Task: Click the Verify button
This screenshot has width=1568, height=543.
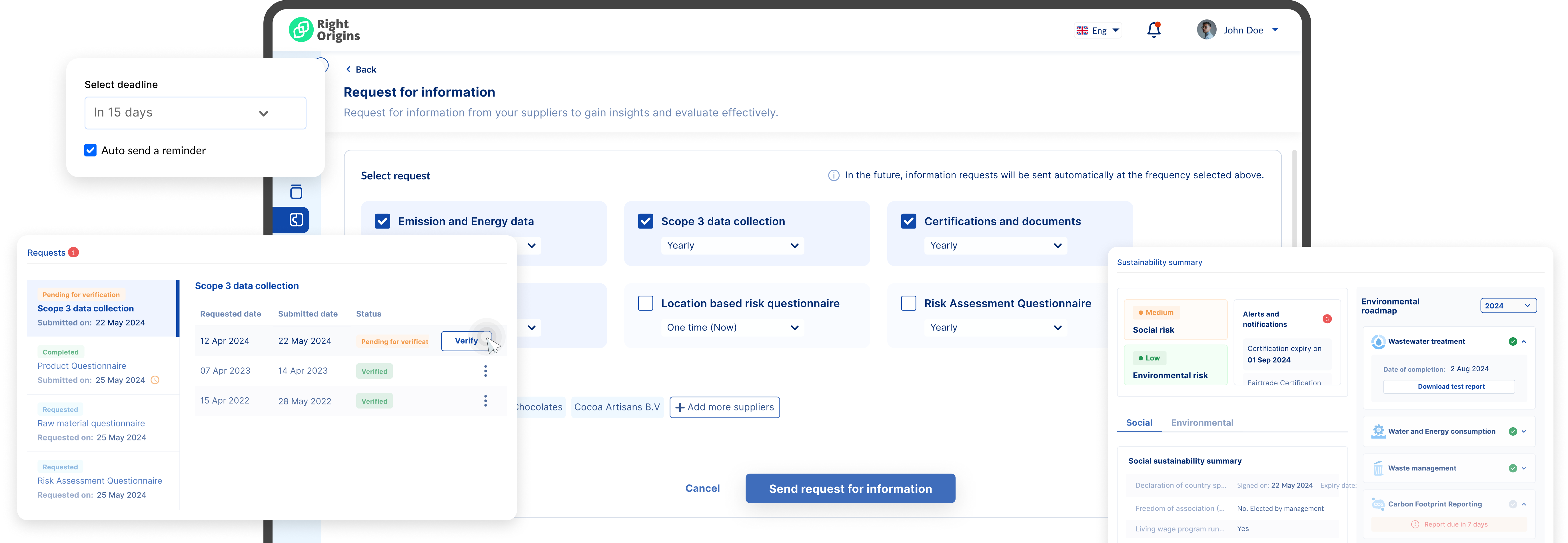Action: coord(466,341)
